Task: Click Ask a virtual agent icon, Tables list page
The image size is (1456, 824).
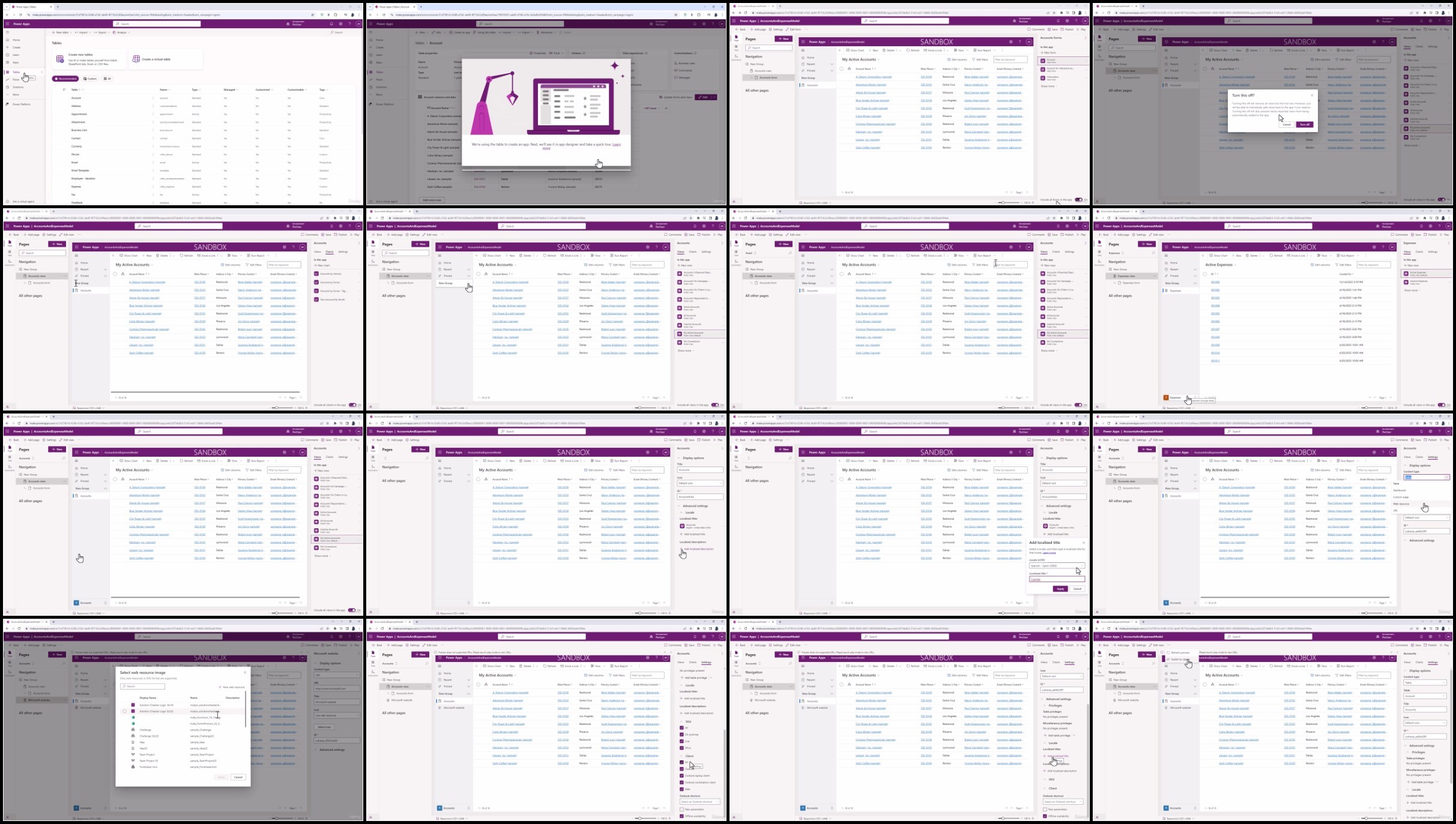Action: 8,202
